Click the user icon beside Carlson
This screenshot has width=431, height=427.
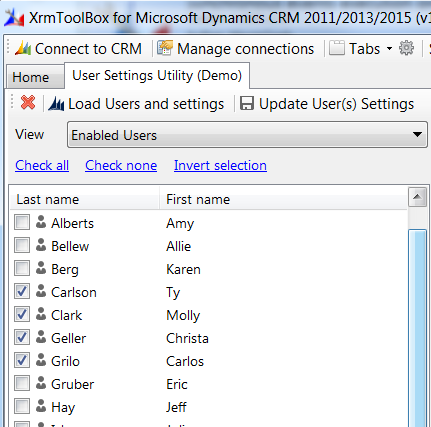[x=41, y=291]
